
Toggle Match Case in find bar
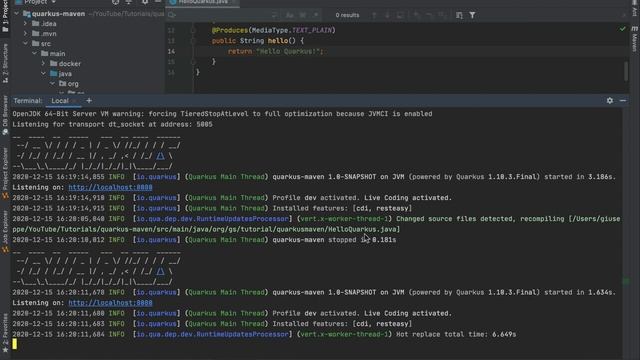click(289, 15)
